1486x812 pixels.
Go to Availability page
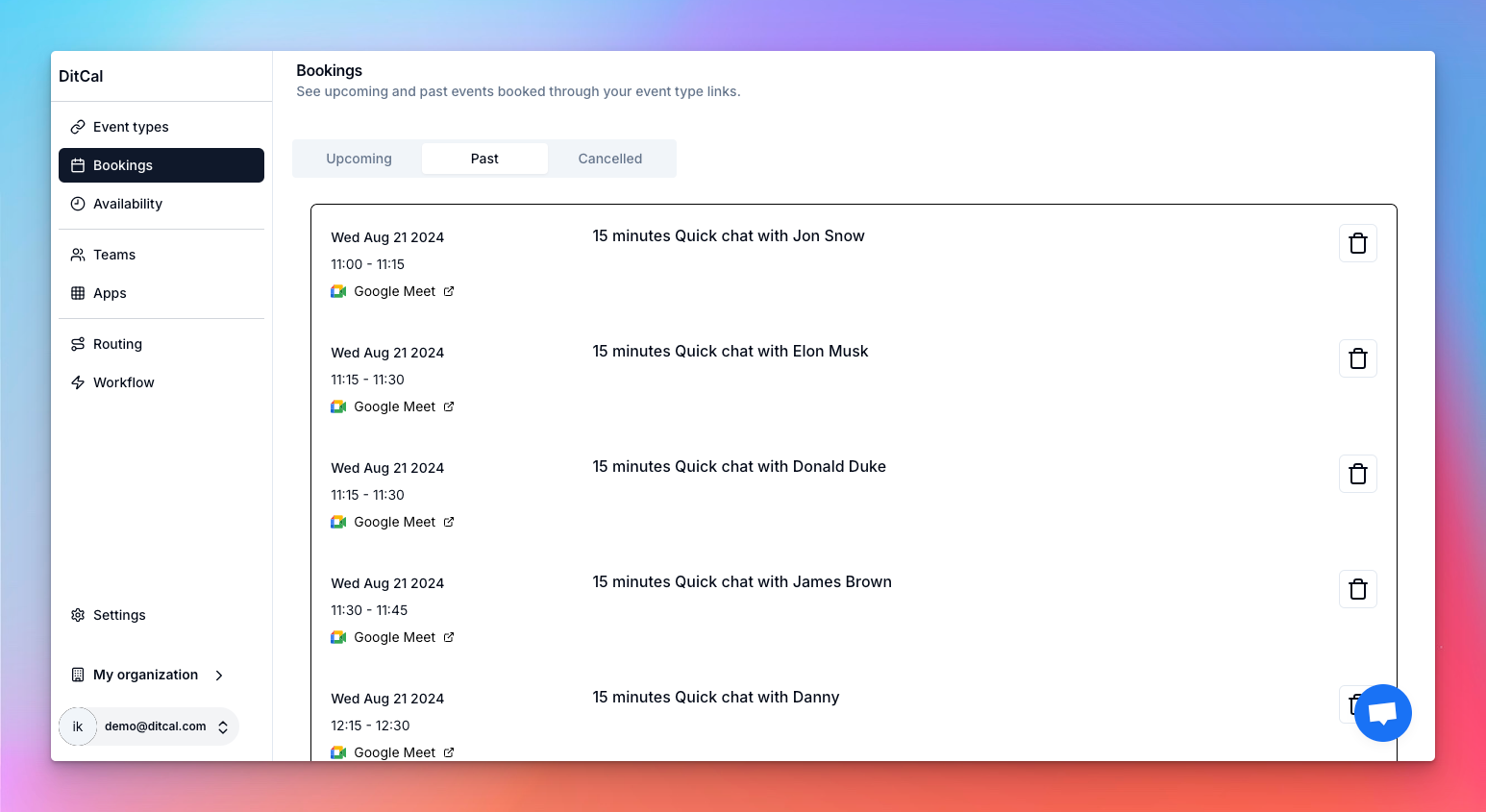coord(128,204)
